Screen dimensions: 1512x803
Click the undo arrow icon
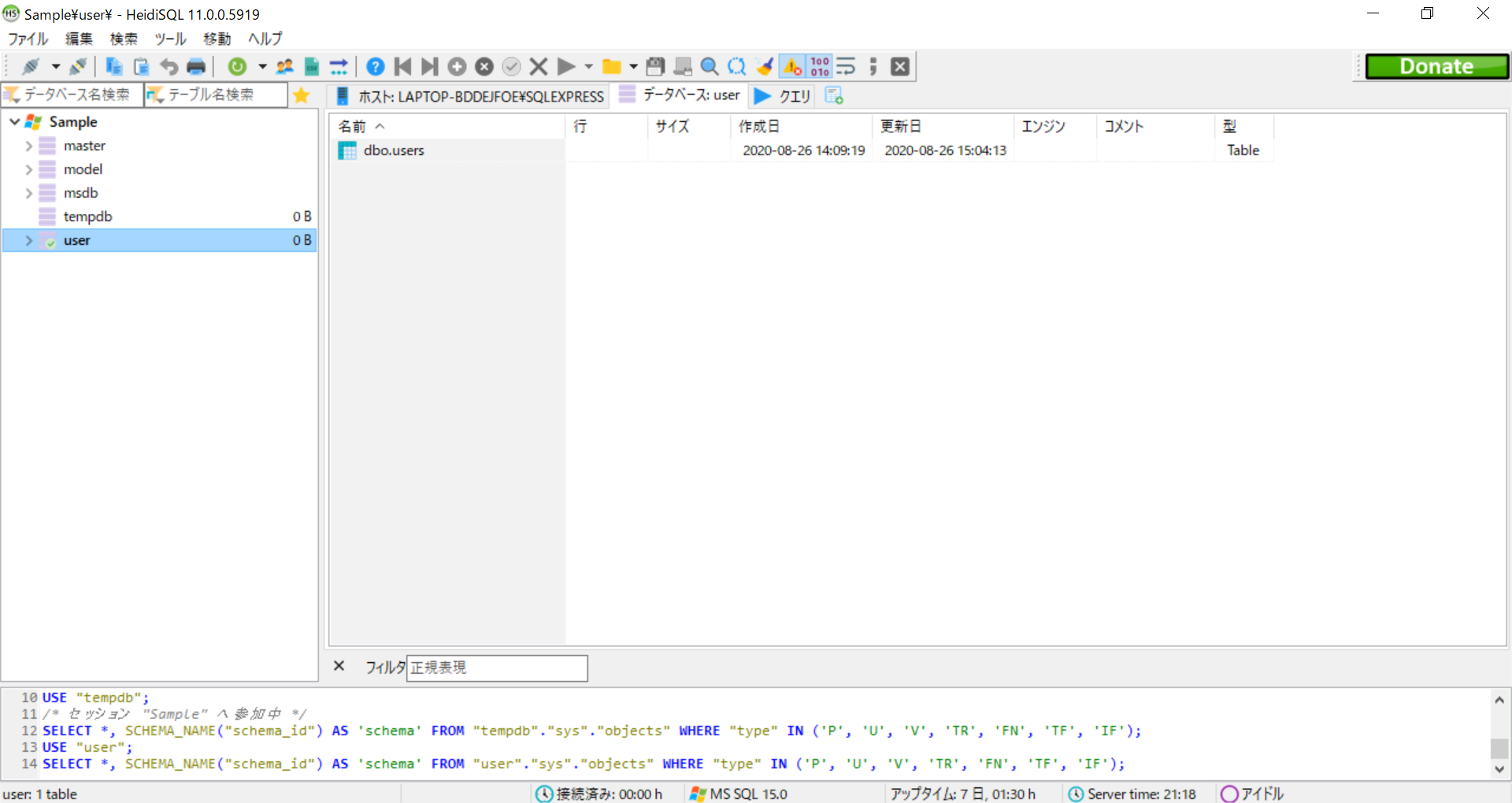pyautogui.click(x=169, y=67)
